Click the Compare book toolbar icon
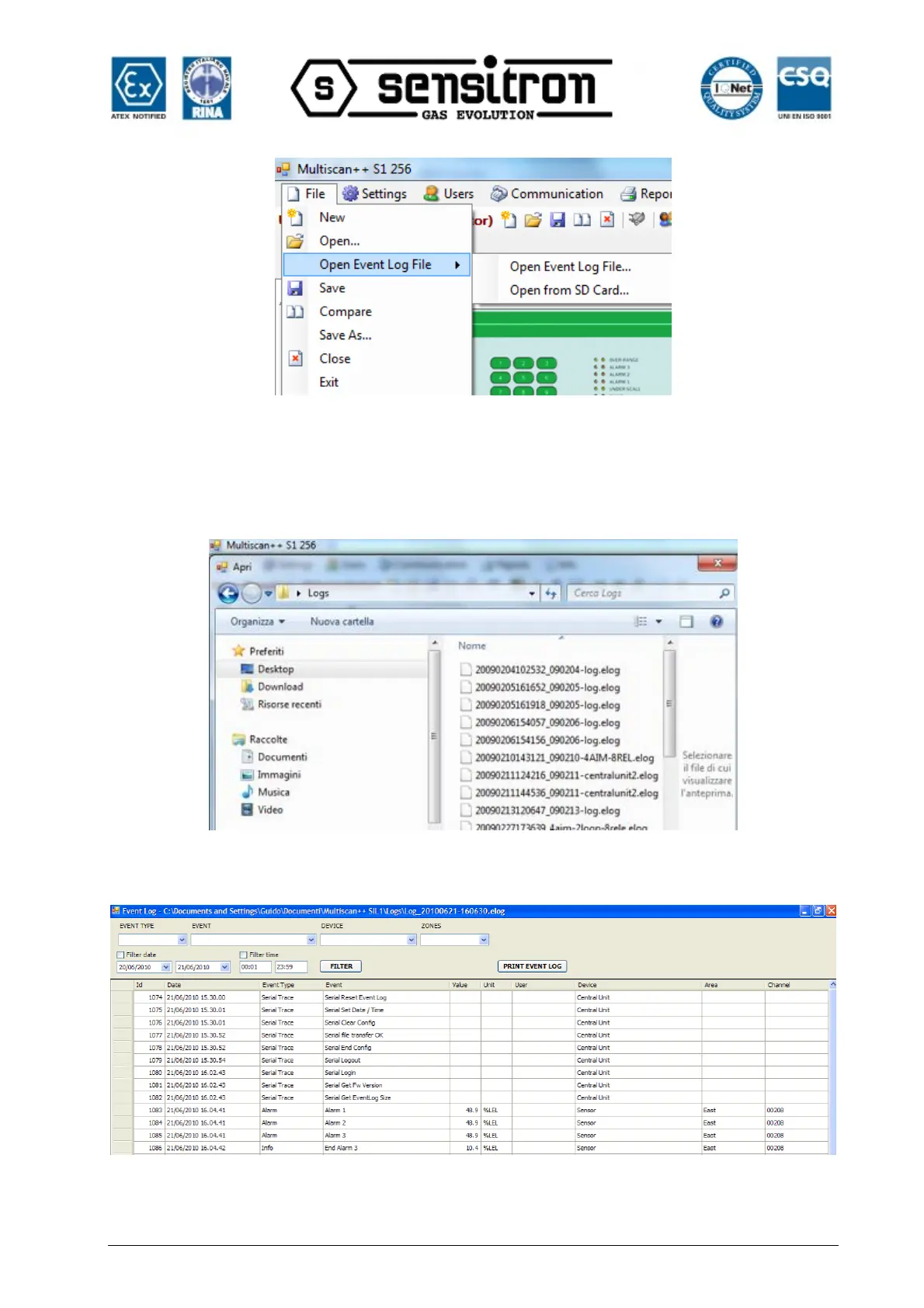This screenshot has width=924, height=1308. (x=582, y=220)
